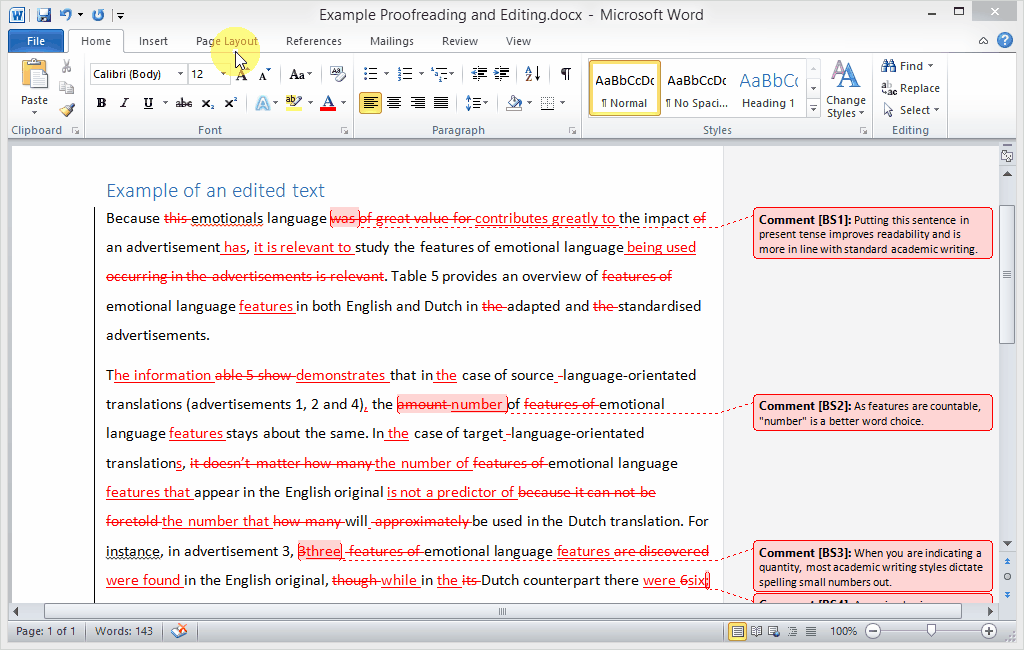Screen dimensions: 1024x650
Task: Show paragraph marks with pilcrow icon
Action: pyautogui.click(x=565, y=74)
